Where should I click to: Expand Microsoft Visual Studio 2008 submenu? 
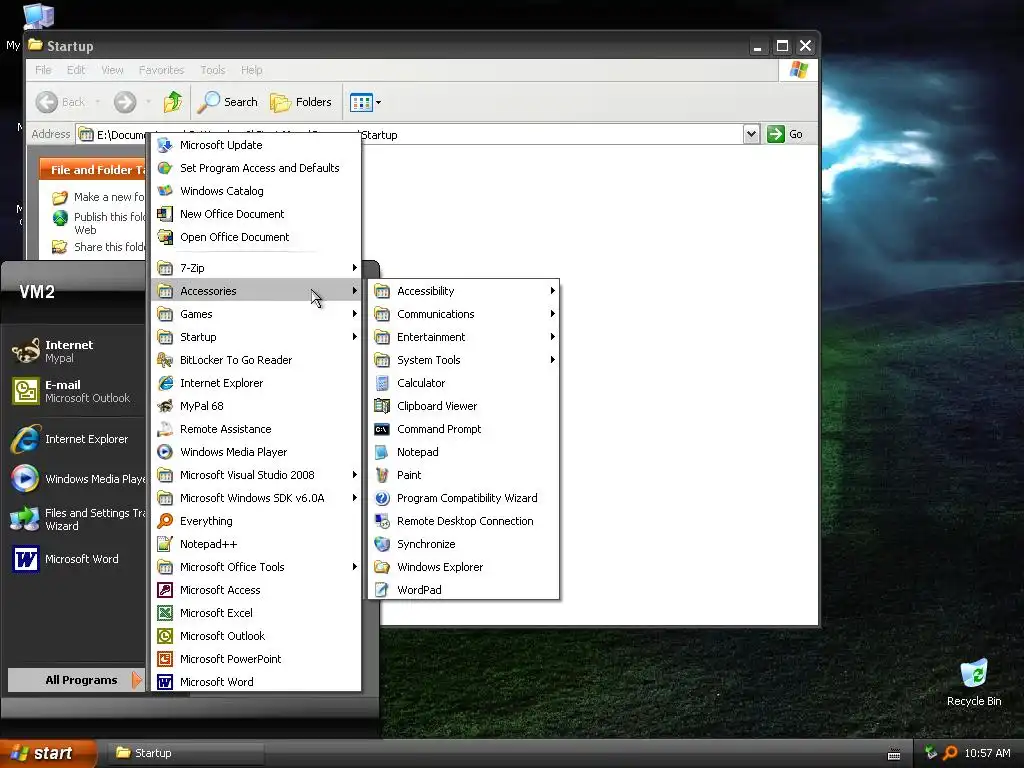point(256,475)
